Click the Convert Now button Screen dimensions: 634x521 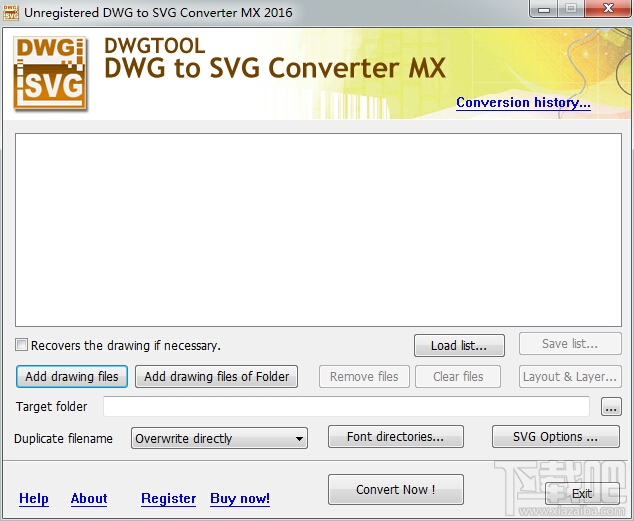pyautogui.click(x=395, y=489)
